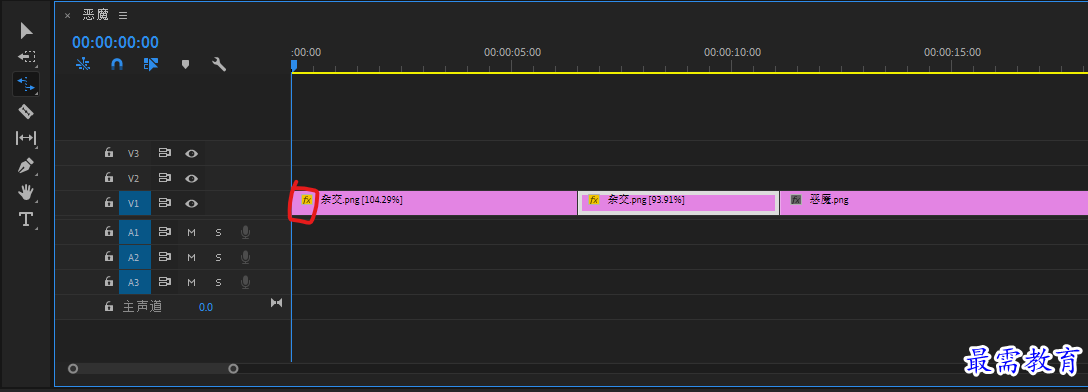Mute audio track A1
Screen dimensions: 1088x392
click(x=192, y=232)
